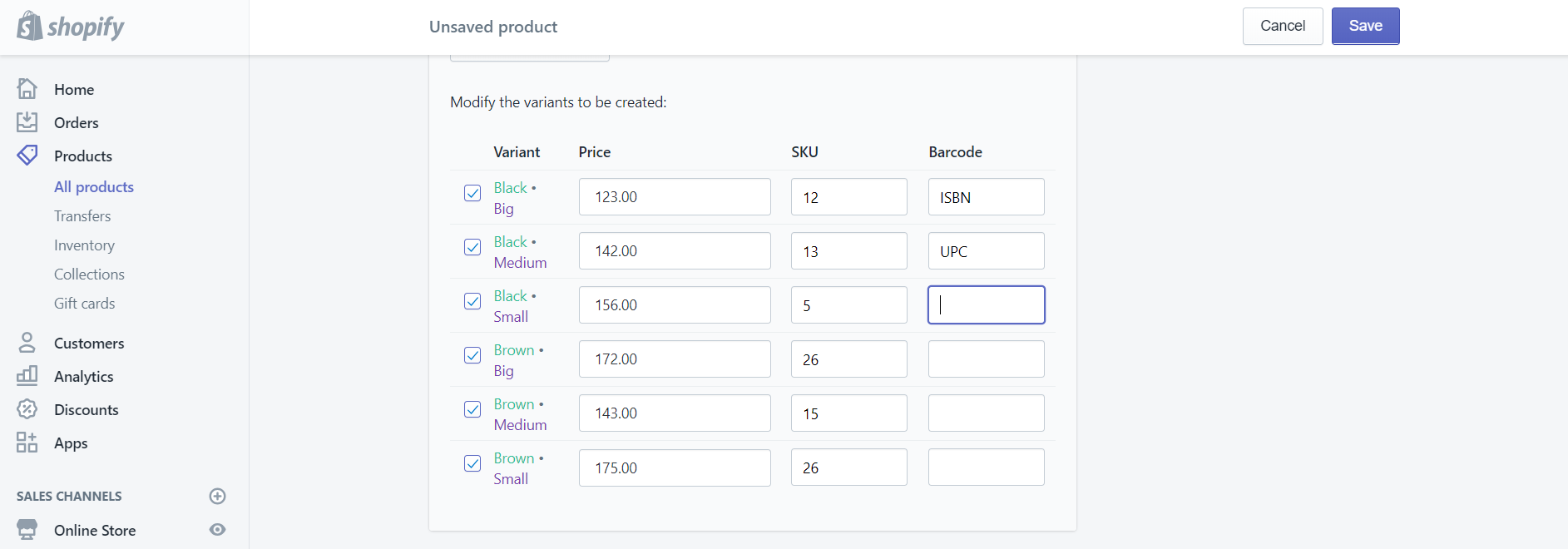
Task: Uncheck the Brown Medium variant
Action: coord(472,409)
